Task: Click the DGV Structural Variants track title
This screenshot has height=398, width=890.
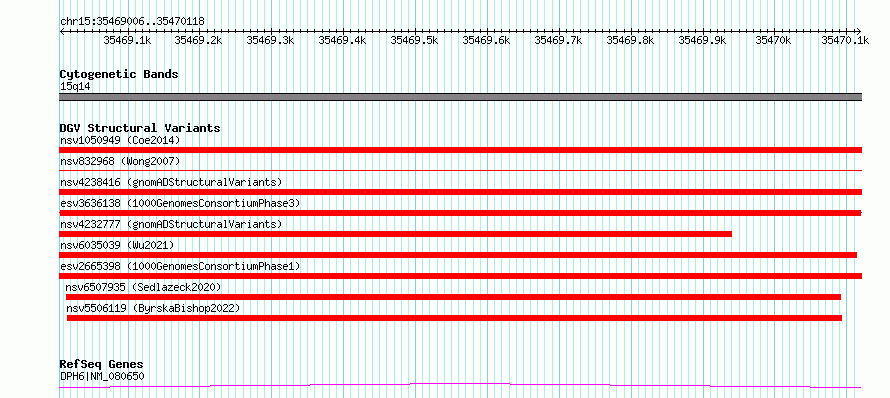Action: tap(140, 128)
